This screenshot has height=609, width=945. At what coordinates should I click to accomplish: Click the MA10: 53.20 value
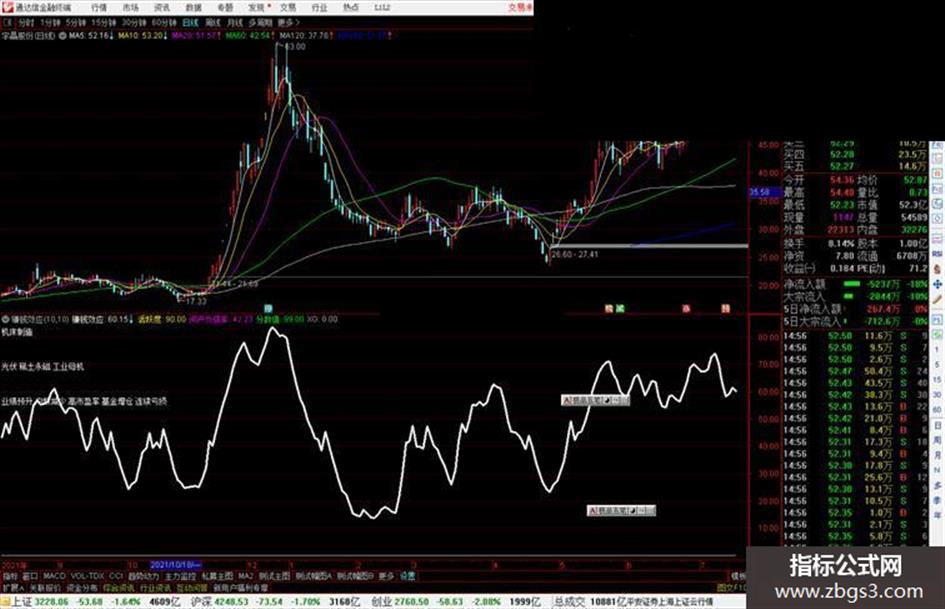[142, 36]
